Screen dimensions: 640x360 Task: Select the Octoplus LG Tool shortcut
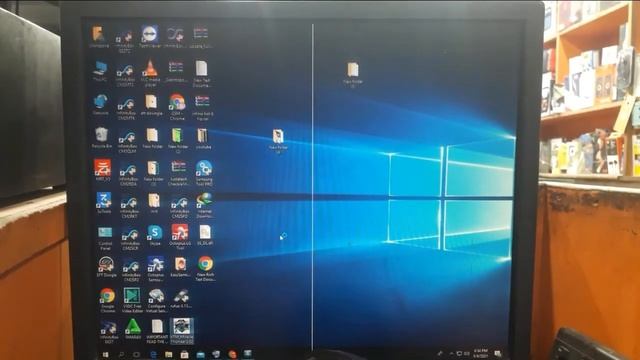coord(180,236)
